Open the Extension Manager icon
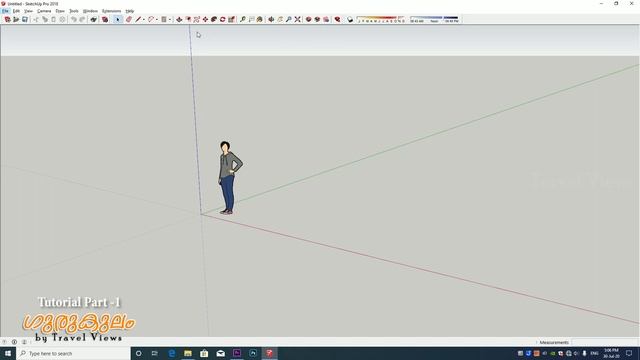 tap(338, 19)
